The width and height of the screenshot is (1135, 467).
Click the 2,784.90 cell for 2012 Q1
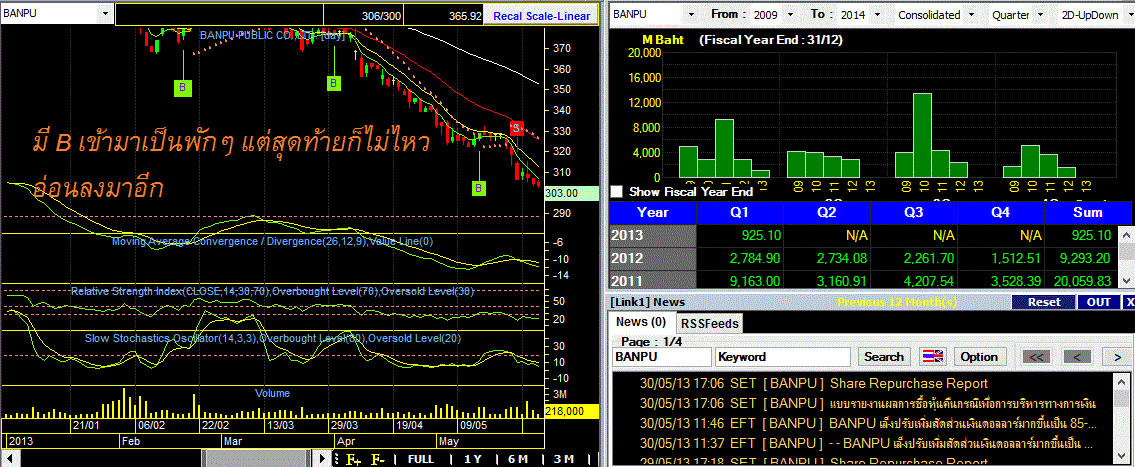(740, 258)
